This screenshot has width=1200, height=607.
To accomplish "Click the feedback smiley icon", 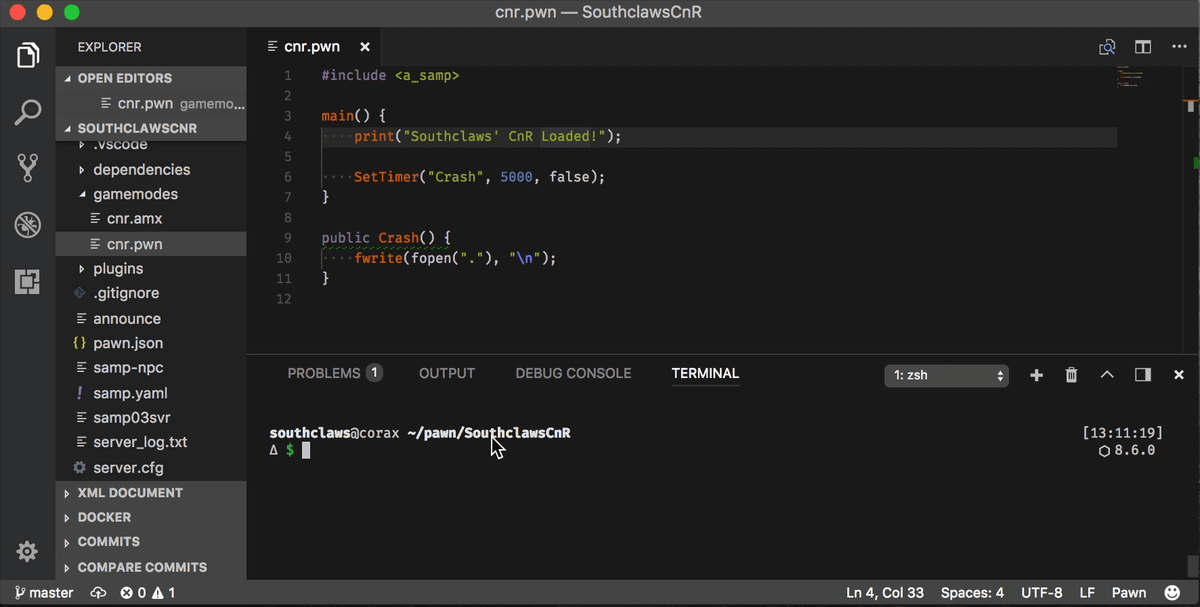I will pyautogui.click(x=1172, y=593).
